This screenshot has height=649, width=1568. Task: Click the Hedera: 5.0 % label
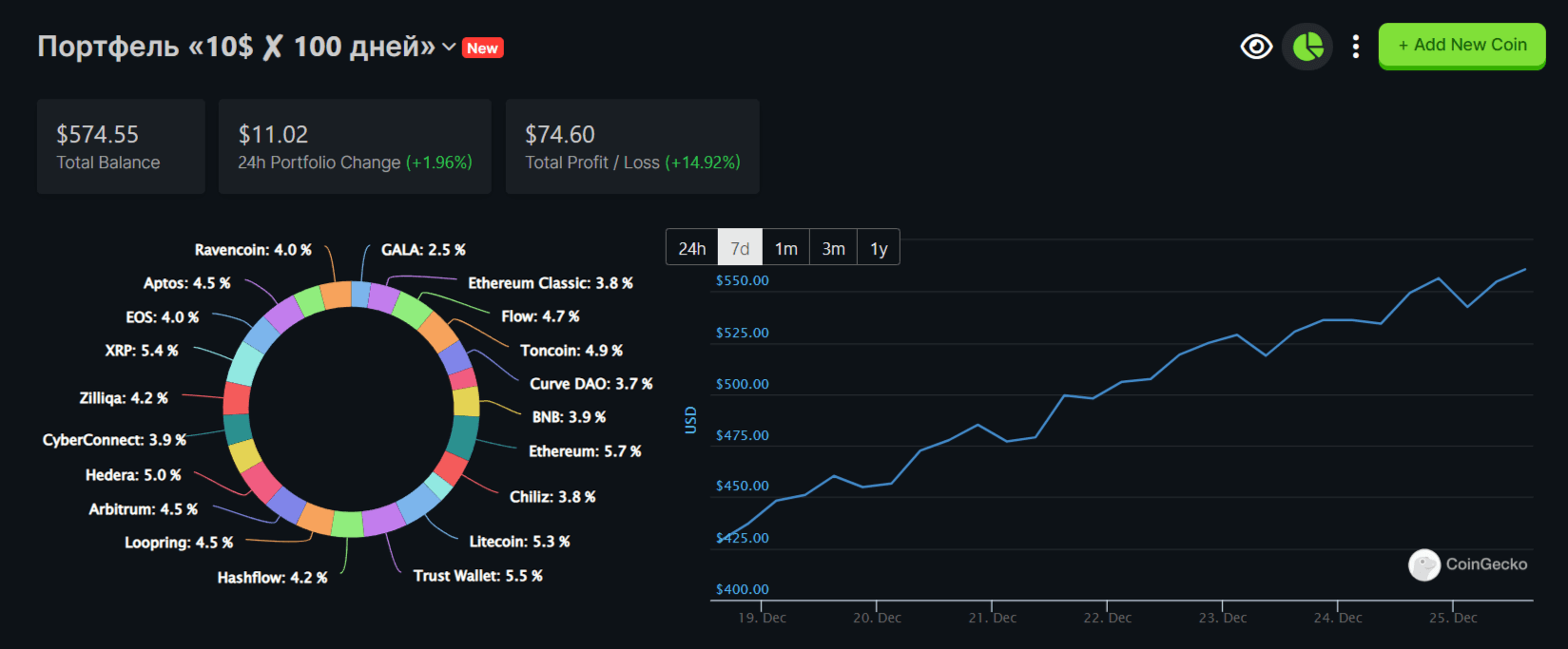[x=133, y=475]
